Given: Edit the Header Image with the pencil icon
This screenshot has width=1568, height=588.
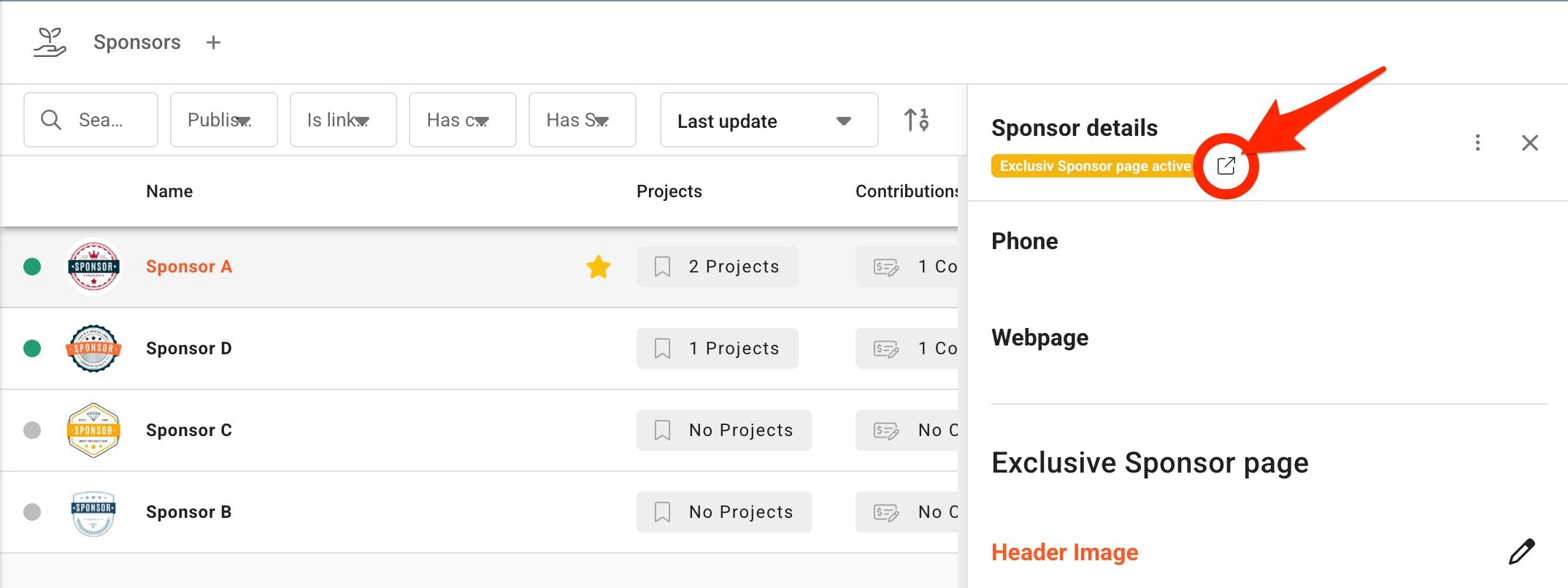Looking at the screenshot, I should [x=1522, y=551].
